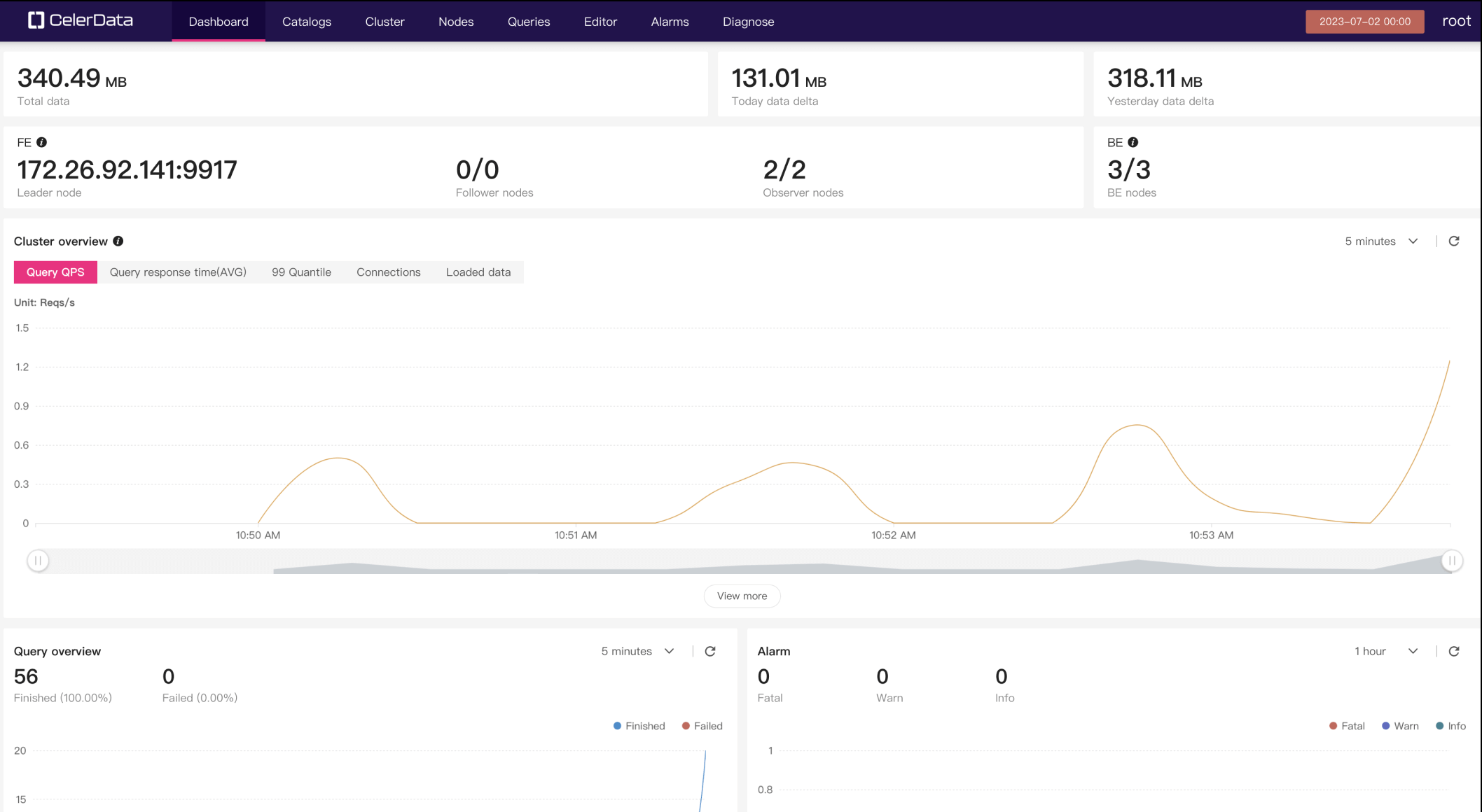Click the 131.01 MB today delta value
The image size is (1482, 812).
coord(779,78)
